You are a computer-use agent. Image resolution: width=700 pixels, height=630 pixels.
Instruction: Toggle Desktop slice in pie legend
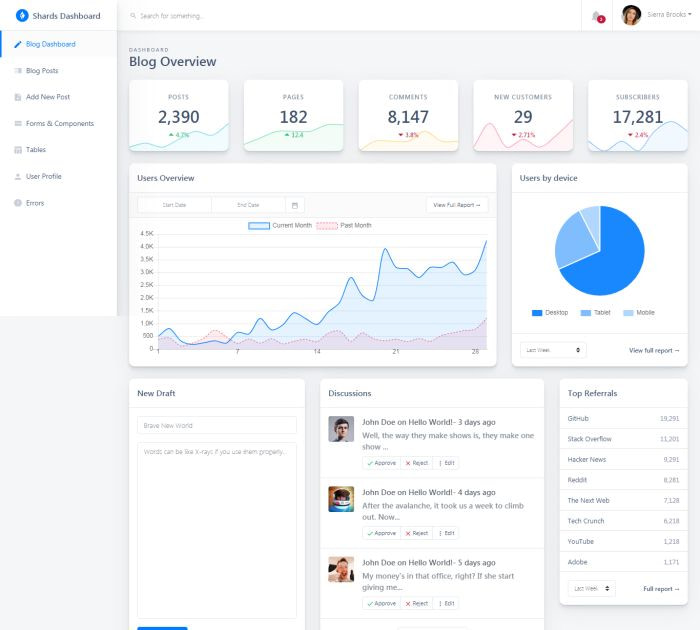tap(550, 313)
